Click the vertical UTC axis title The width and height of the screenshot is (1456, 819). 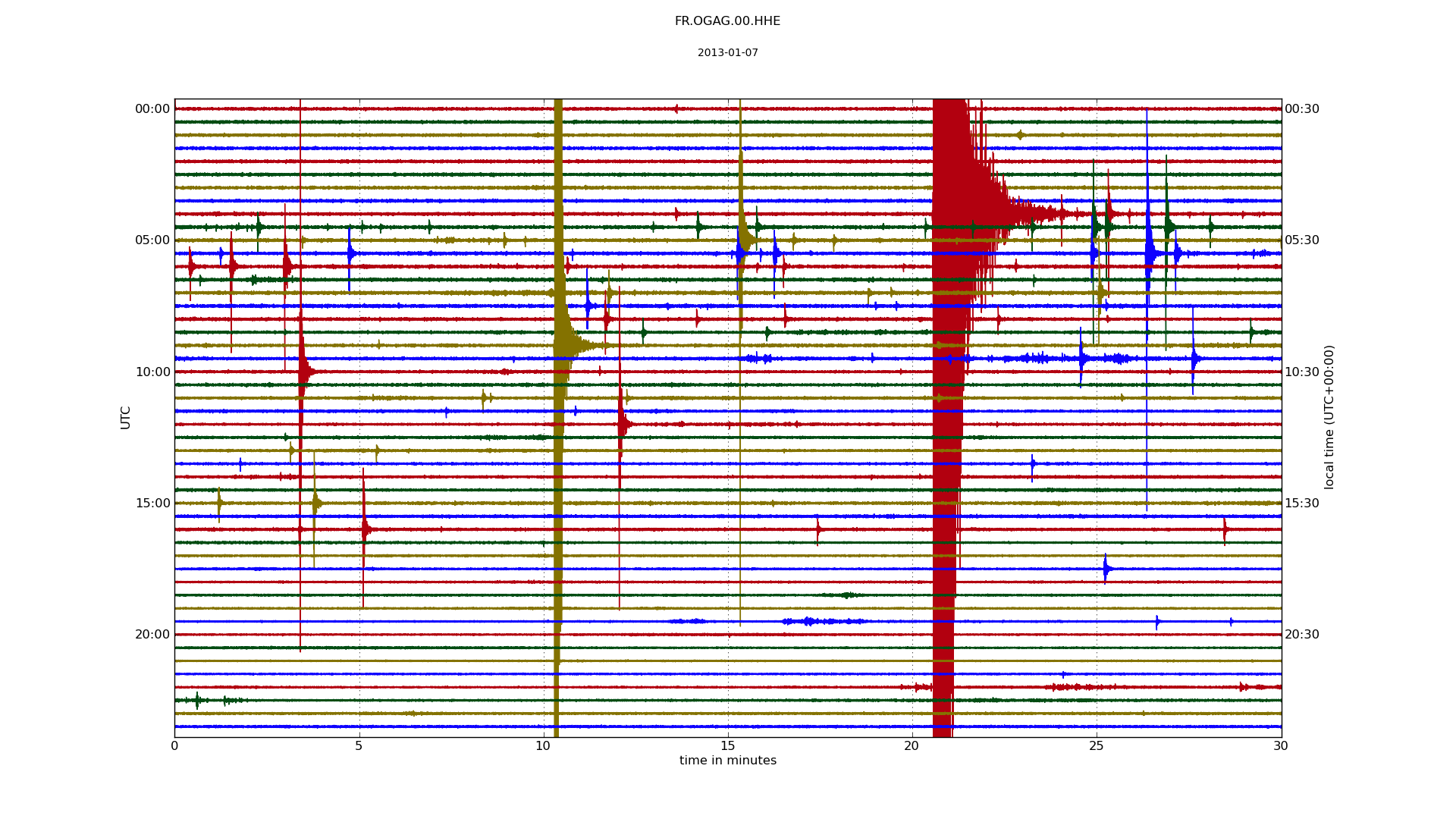[126, 418]
